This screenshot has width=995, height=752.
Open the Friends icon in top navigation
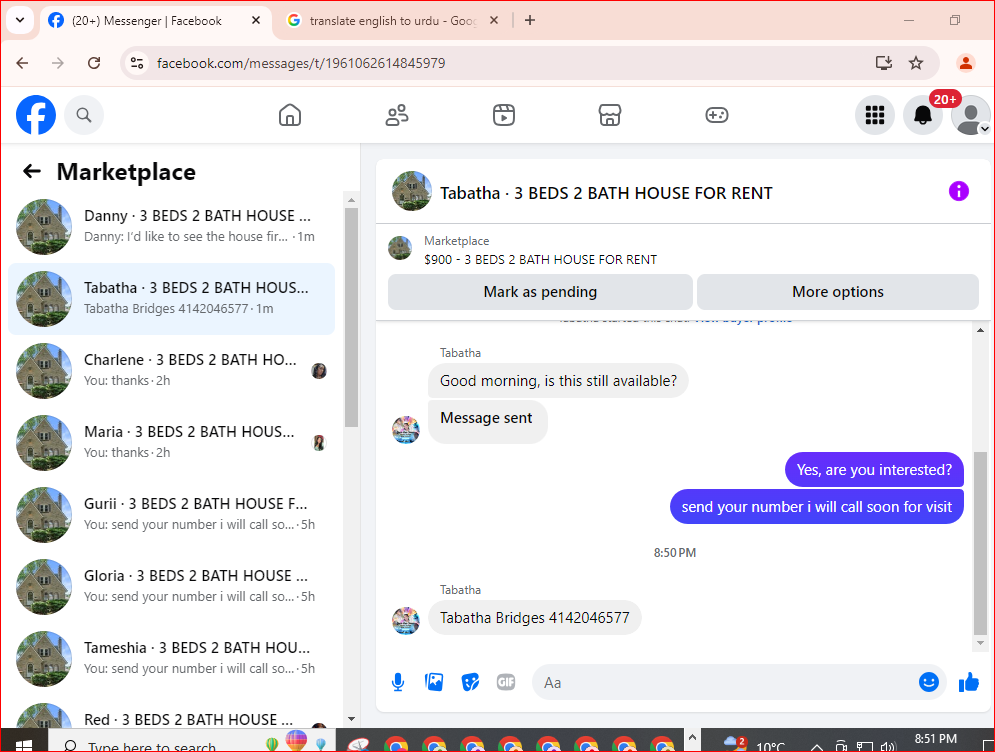(397, 115)
